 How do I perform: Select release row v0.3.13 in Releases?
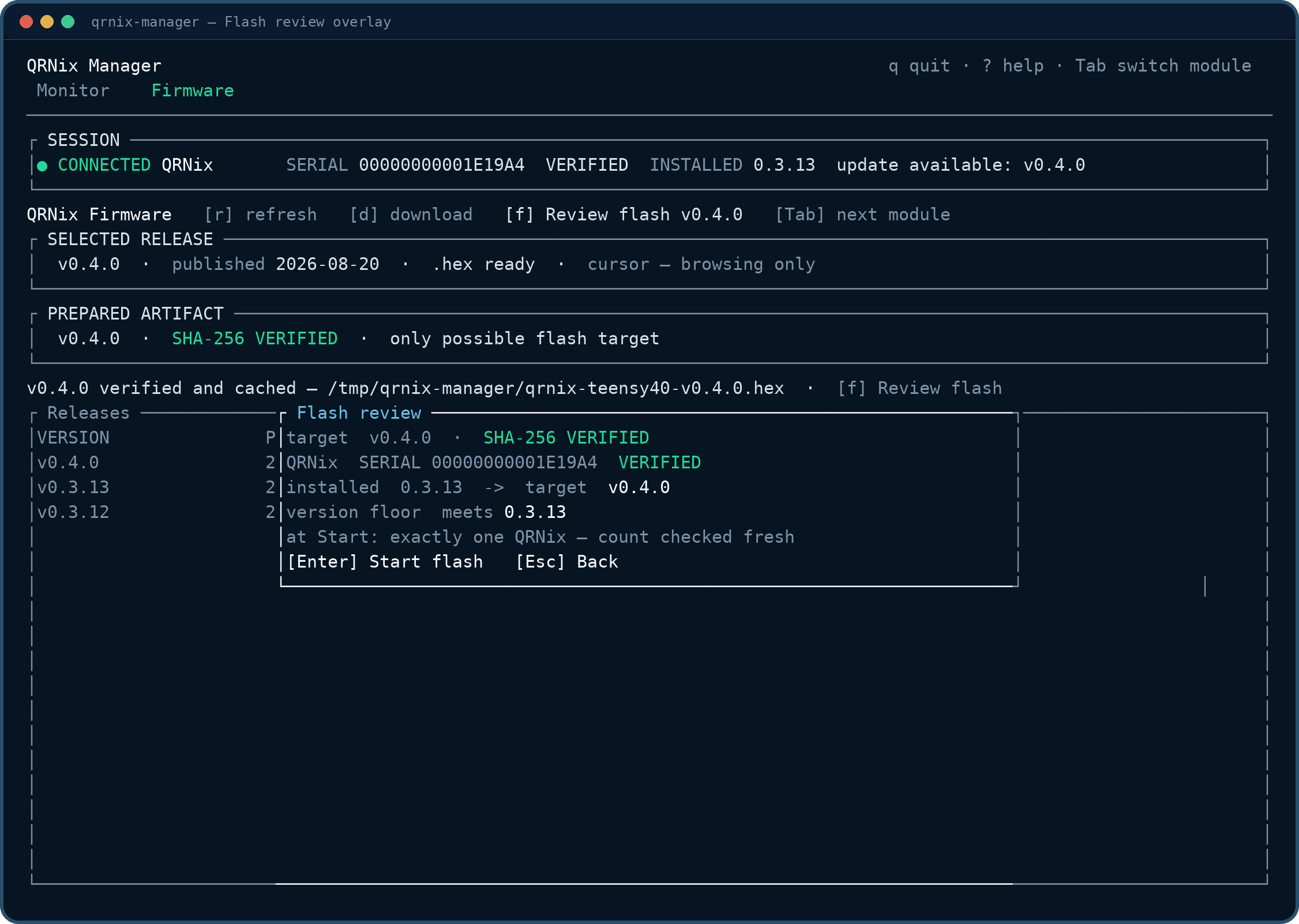pyautogui.click(x=156, y=487)
